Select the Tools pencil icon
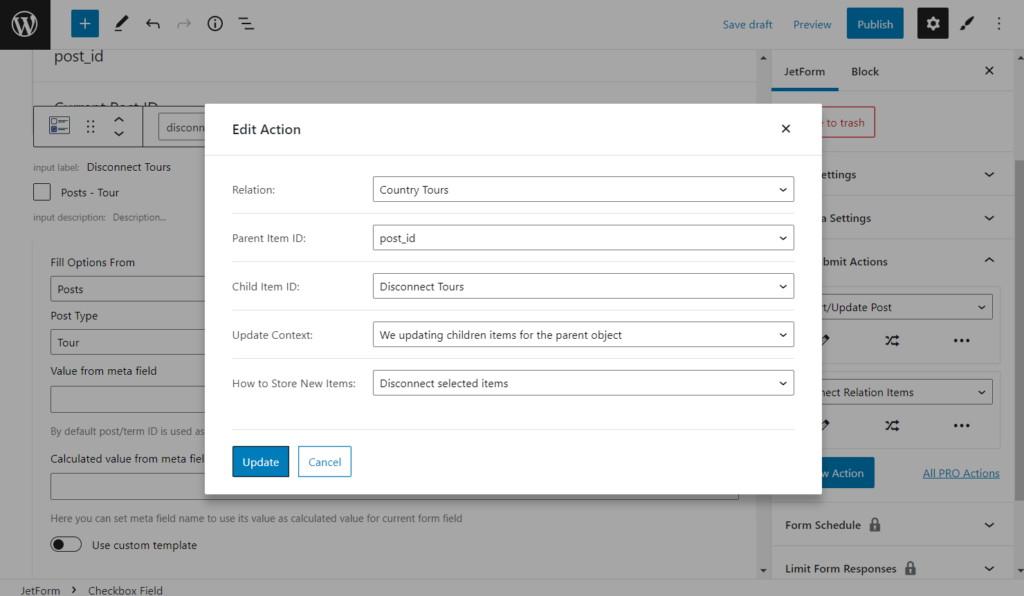Viewport: 1024px width, 596px height. [121, 24]
